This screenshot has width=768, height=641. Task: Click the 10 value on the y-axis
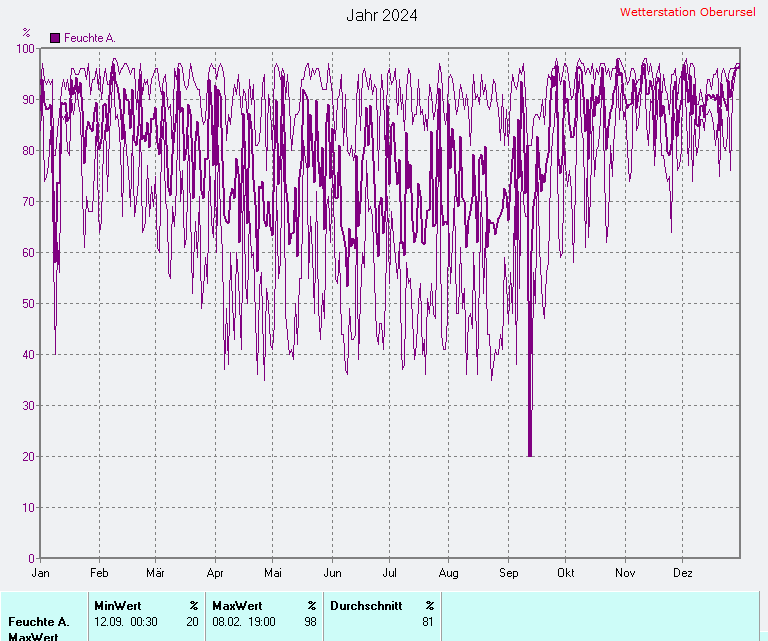(28, 507)
